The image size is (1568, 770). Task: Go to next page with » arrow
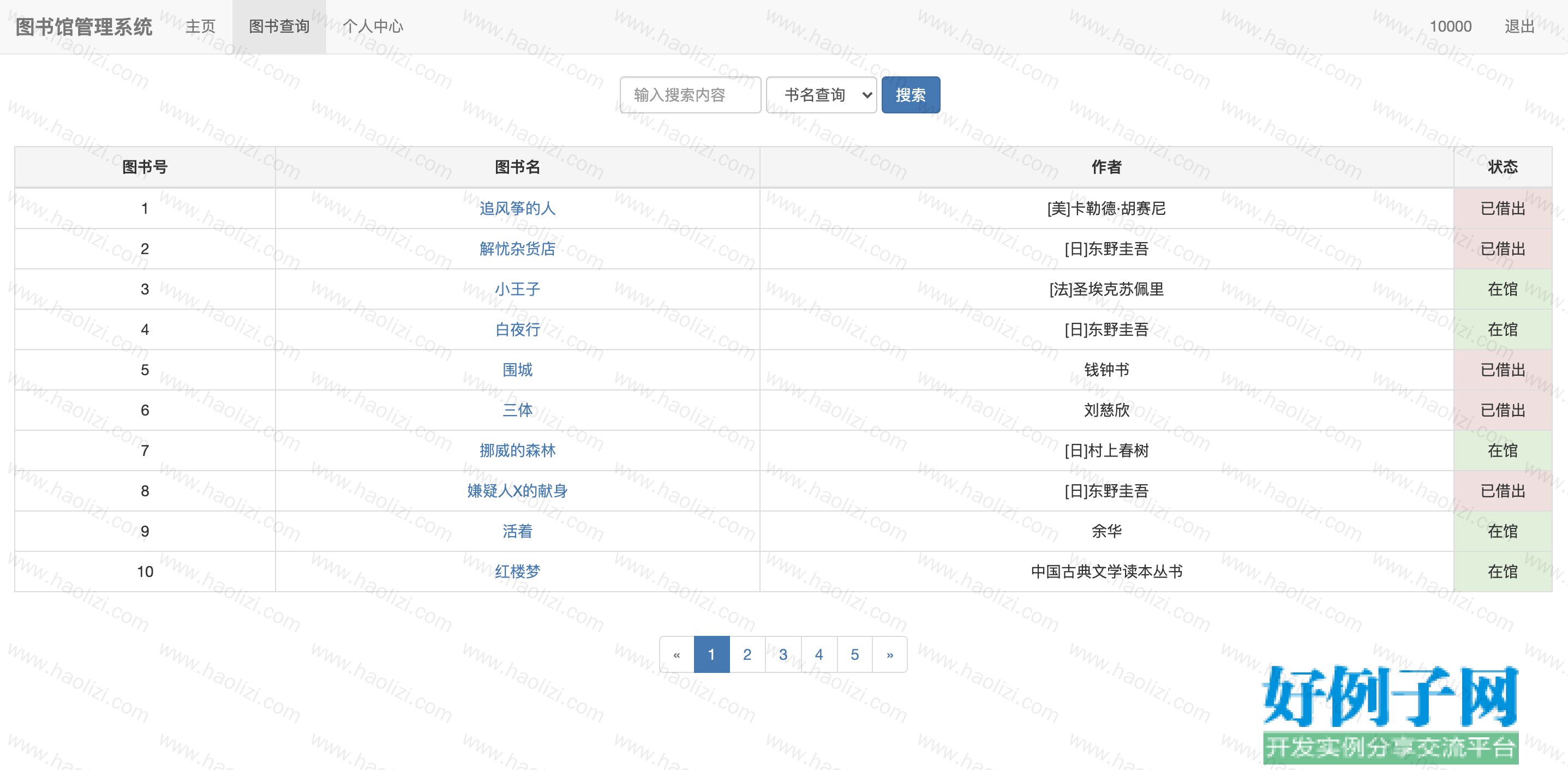coord(890,654)
